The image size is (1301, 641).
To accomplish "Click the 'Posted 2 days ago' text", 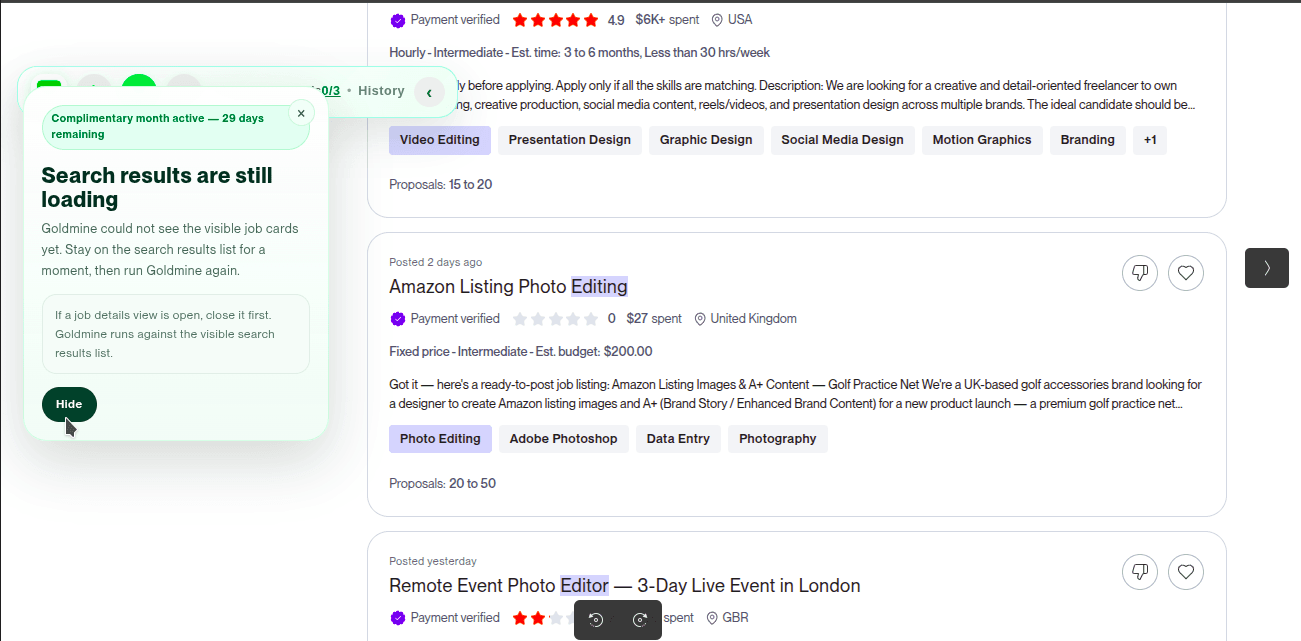I will tap(435, 262).
